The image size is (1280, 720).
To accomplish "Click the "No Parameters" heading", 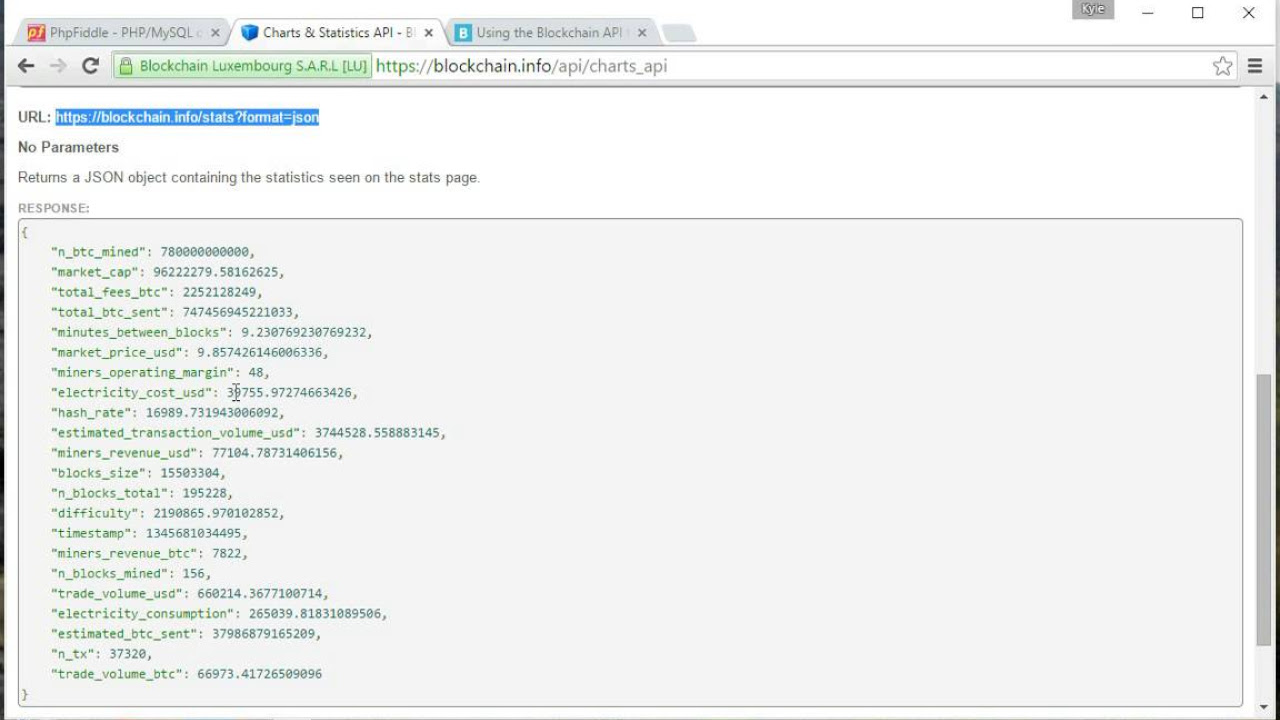I will point(68,147).
